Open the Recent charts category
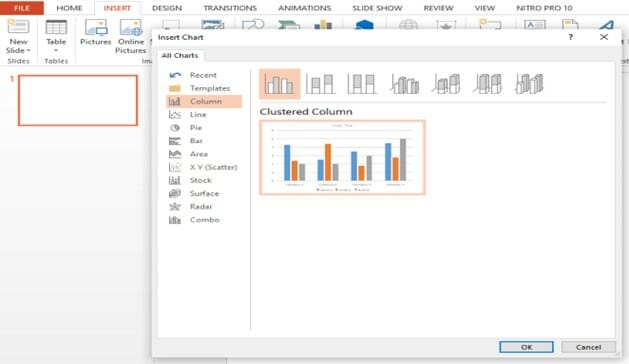Screen dimensions: 629x364 (x=204, y=75)
